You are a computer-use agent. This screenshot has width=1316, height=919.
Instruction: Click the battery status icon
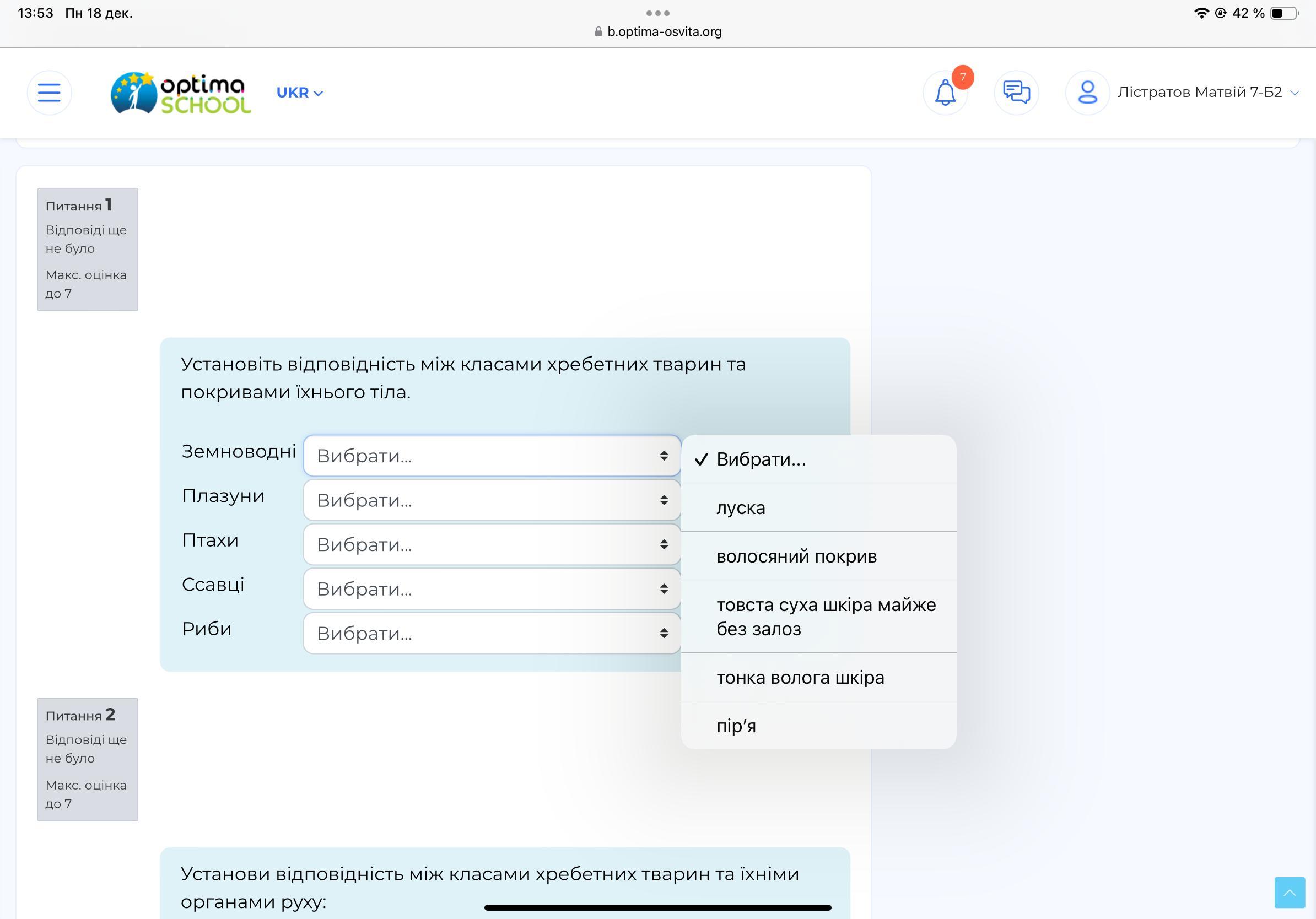pos(1285,13)
